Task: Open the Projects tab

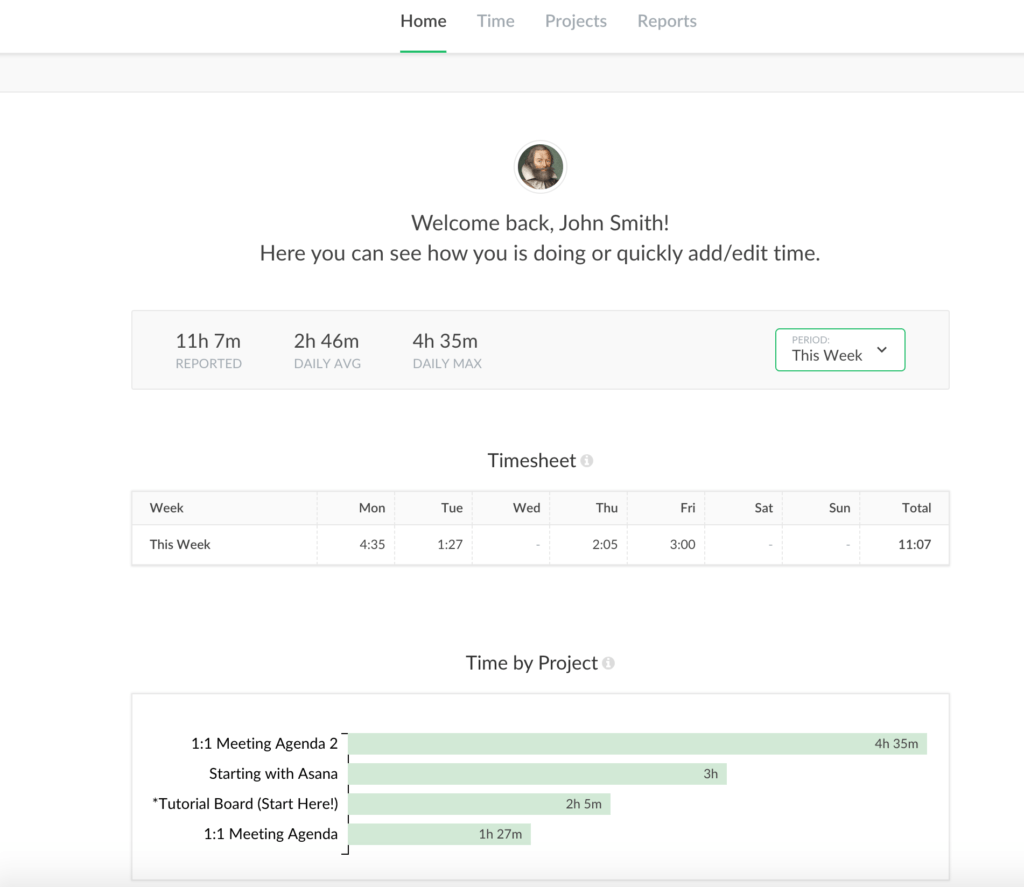Action: click(x=576, y=20)
